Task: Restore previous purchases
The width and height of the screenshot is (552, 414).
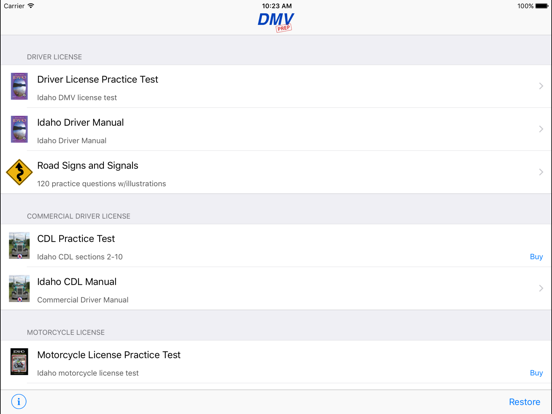Action: 525,402
